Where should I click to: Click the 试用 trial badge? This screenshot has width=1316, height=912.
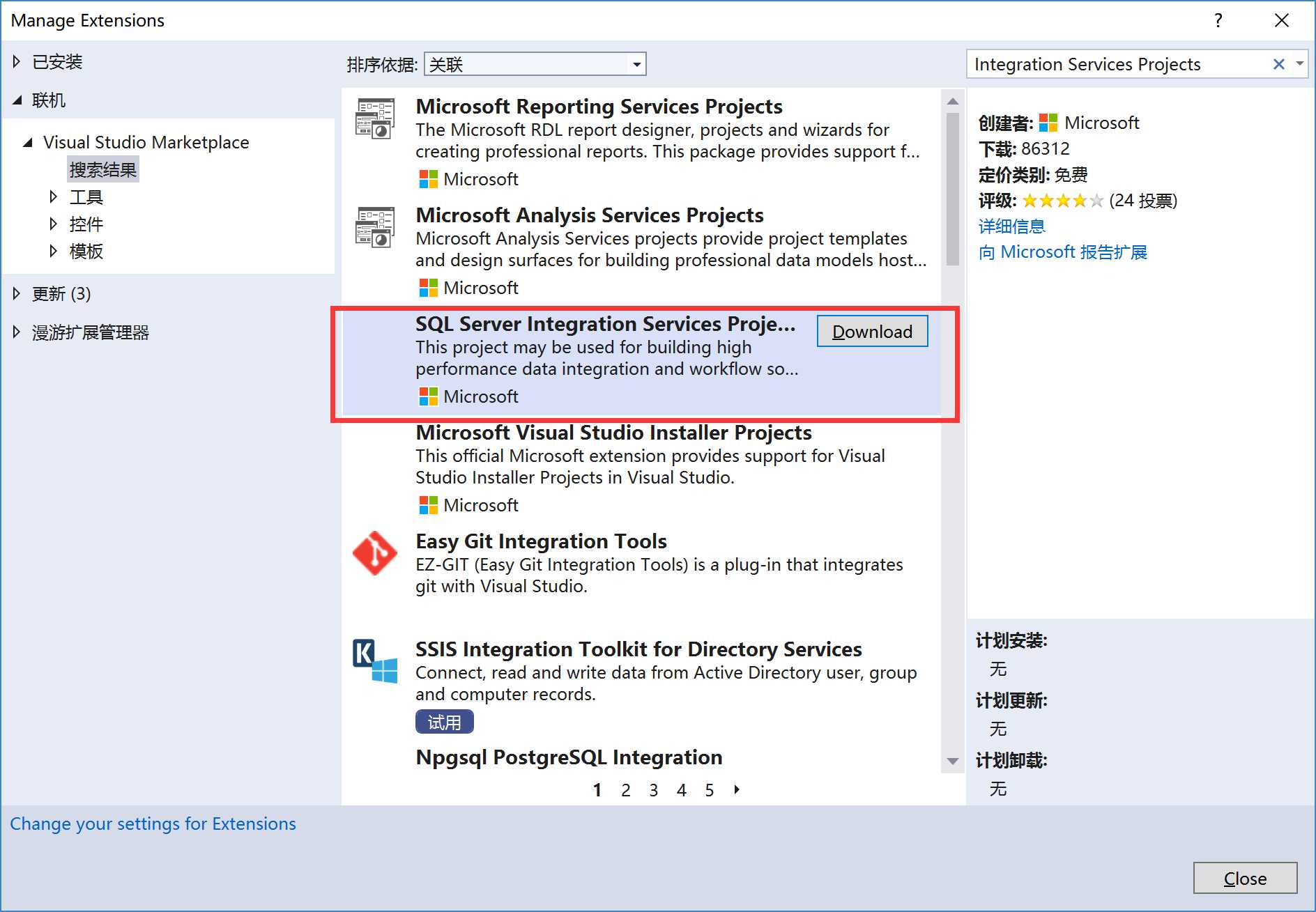445,722
